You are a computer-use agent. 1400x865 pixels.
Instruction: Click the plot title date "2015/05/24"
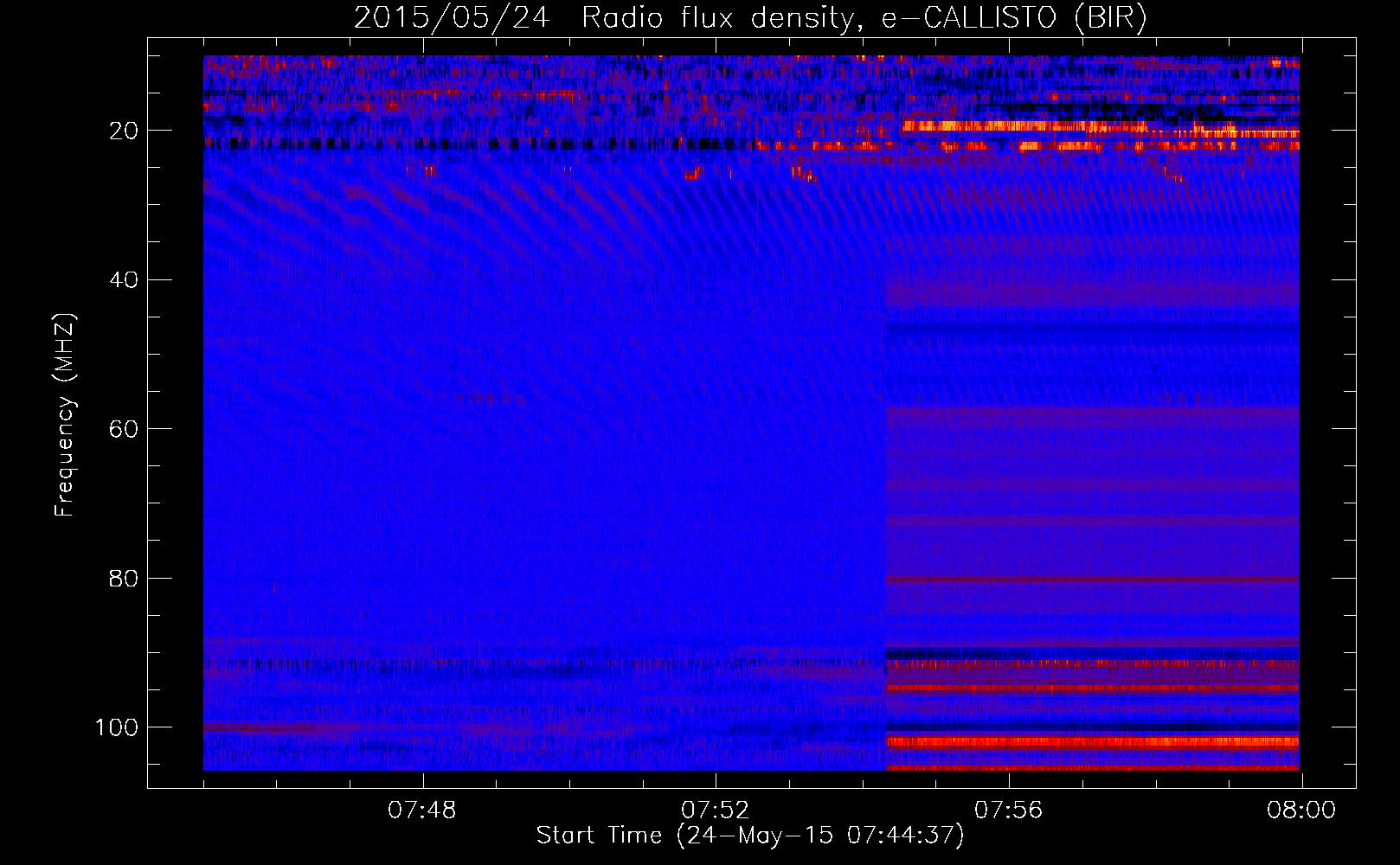coord(452,18)
